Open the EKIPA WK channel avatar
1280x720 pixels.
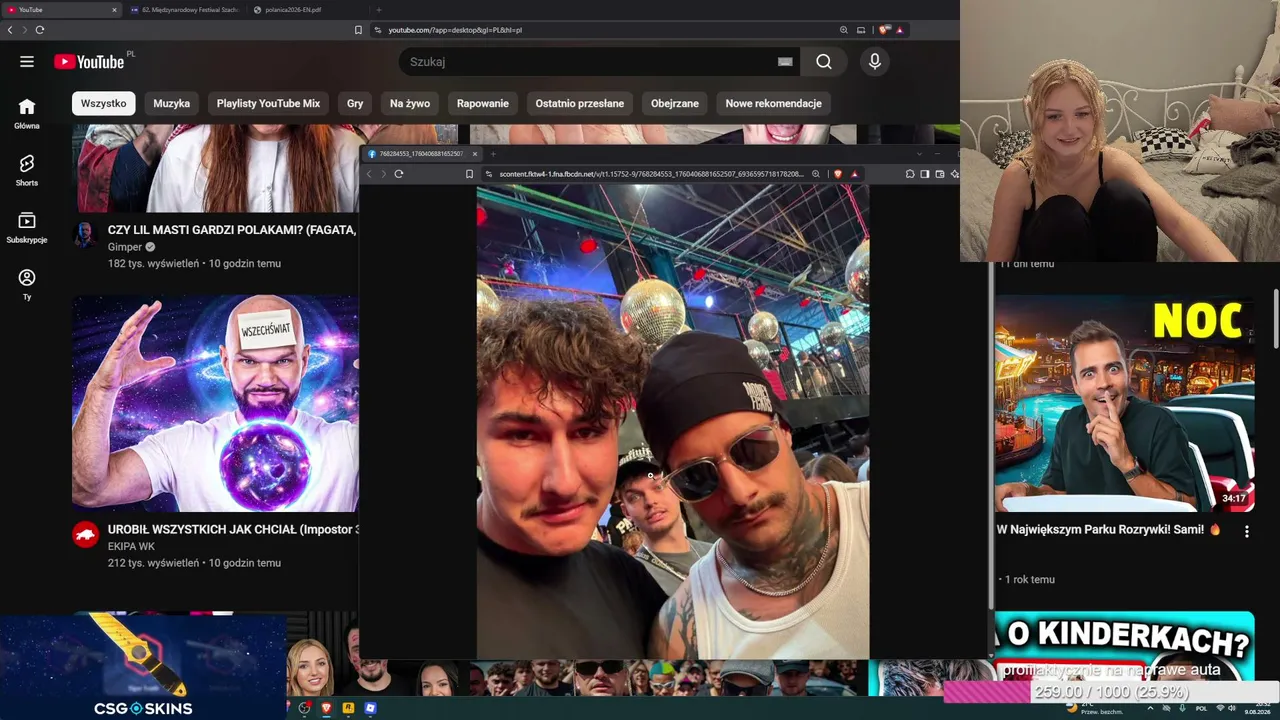[x=85, y=535]
